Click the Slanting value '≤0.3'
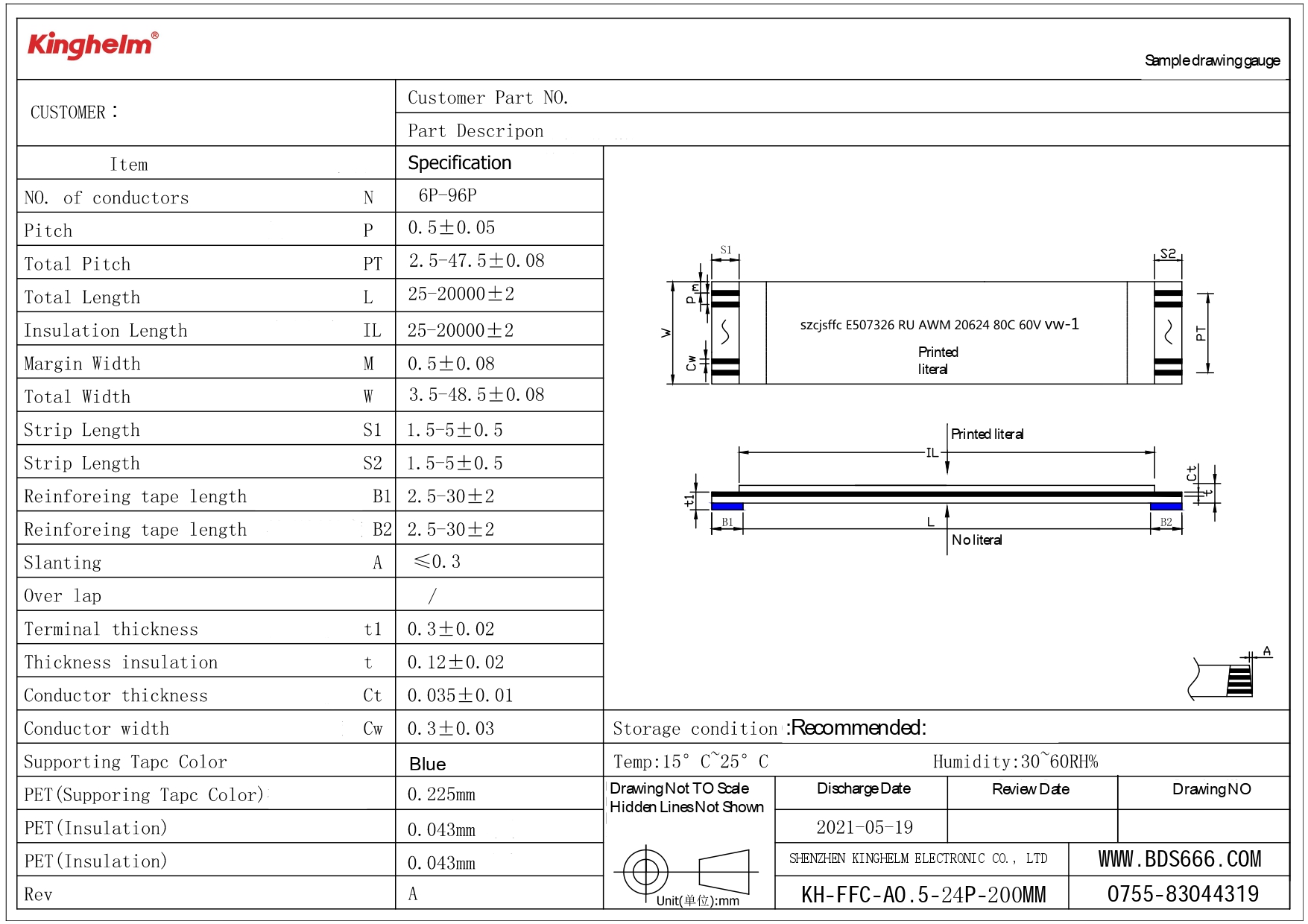1308x924 pixels. click(437, 561)
